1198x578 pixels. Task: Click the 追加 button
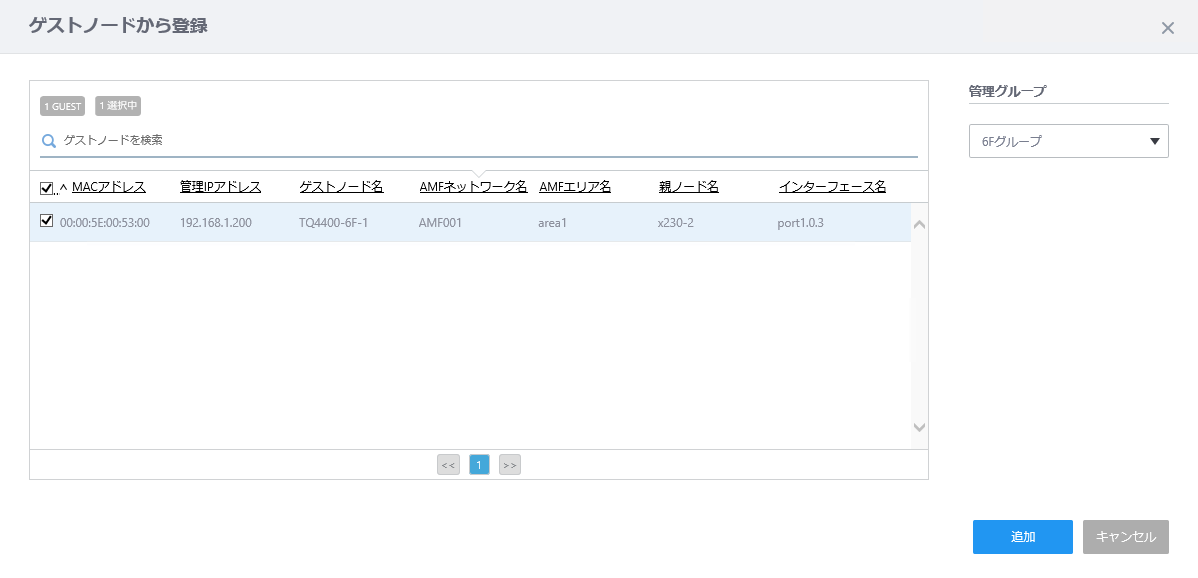(x=1022, y=537)
